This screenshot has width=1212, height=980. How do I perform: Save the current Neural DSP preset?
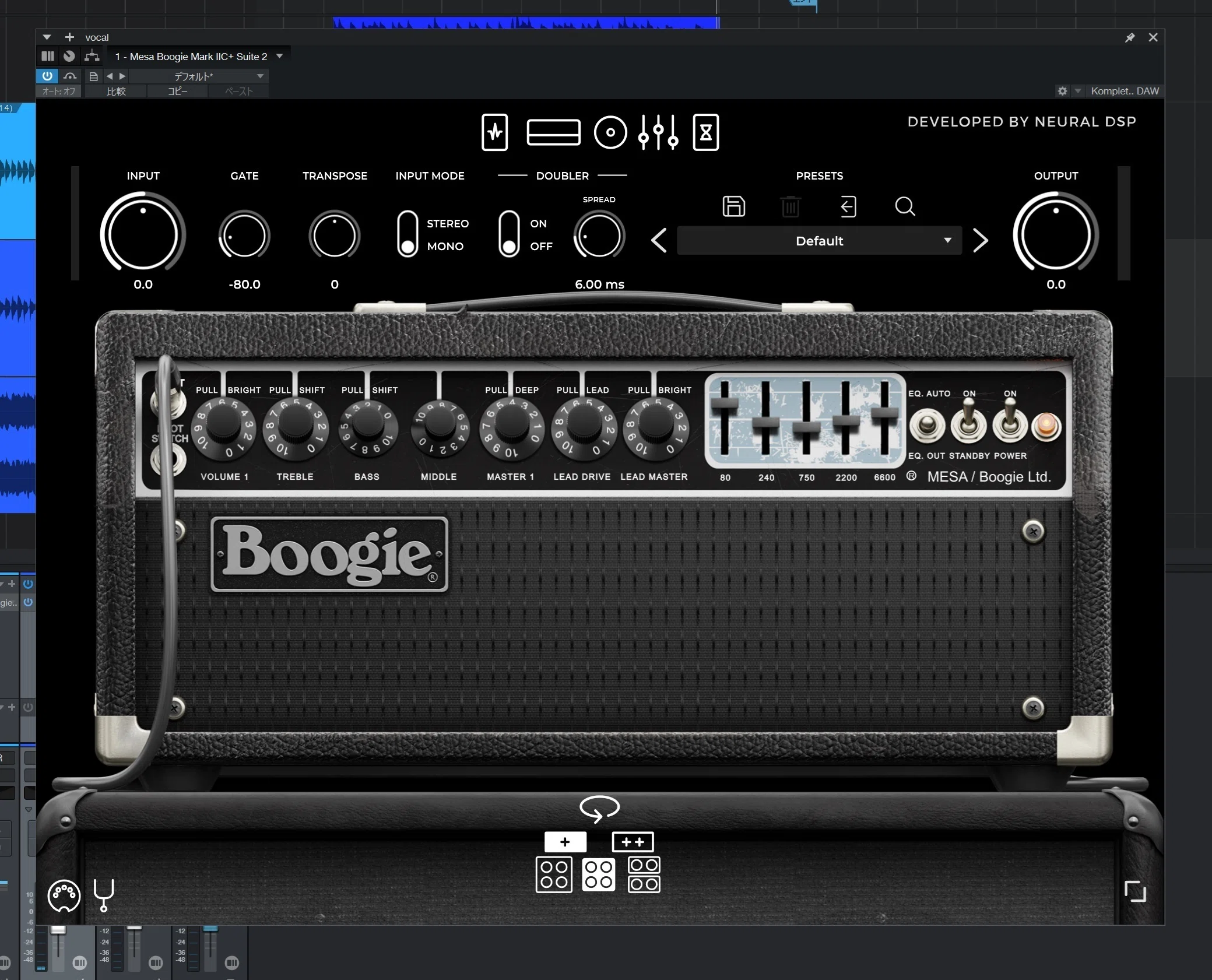tap(734, 206)
